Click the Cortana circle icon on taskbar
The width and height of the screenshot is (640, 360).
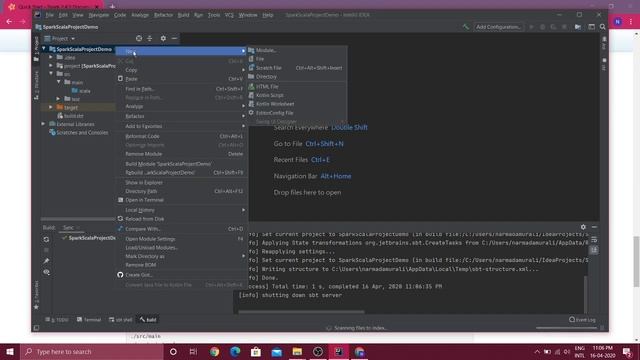point(173,351)
